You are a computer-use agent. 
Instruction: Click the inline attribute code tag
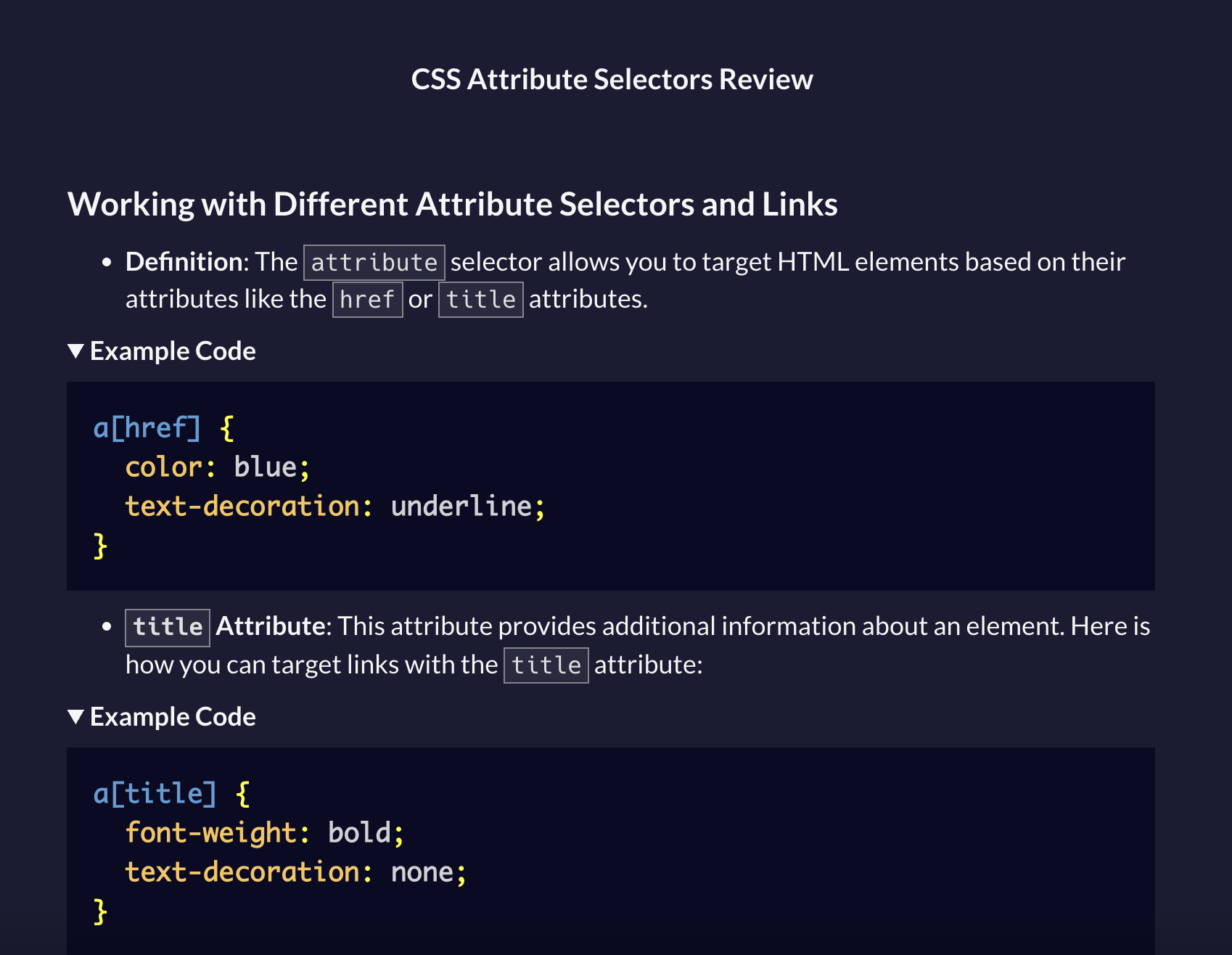[374, 263]
